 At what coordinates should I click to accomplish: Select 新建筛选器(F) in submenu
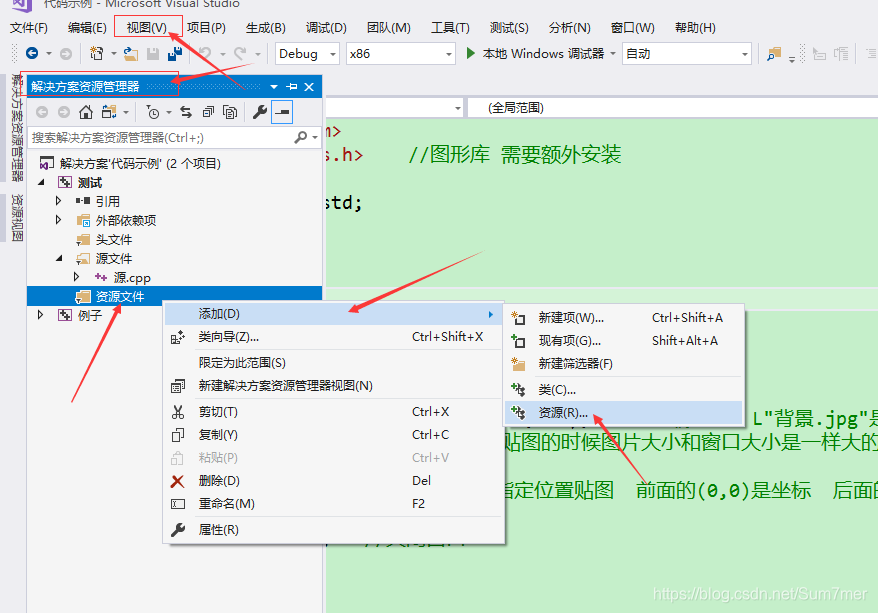tap(624, 364)
